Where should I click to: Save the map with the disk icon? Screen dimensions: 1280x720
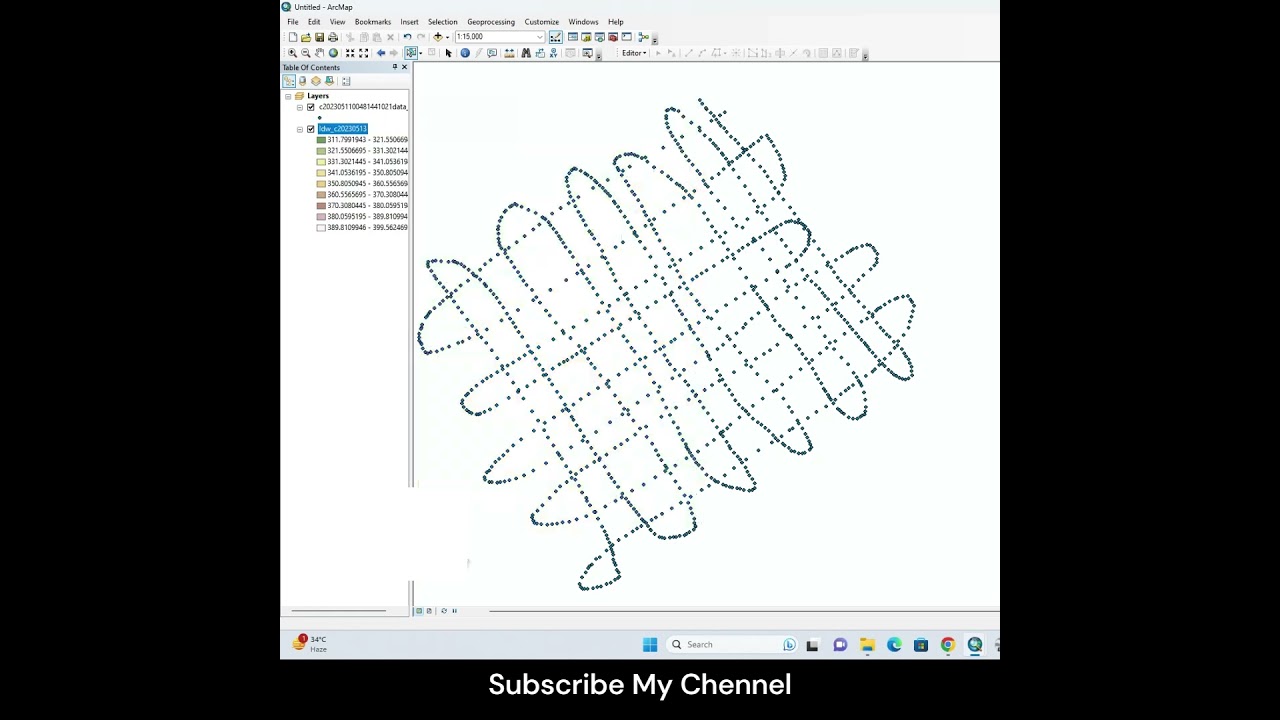(319, 37)
